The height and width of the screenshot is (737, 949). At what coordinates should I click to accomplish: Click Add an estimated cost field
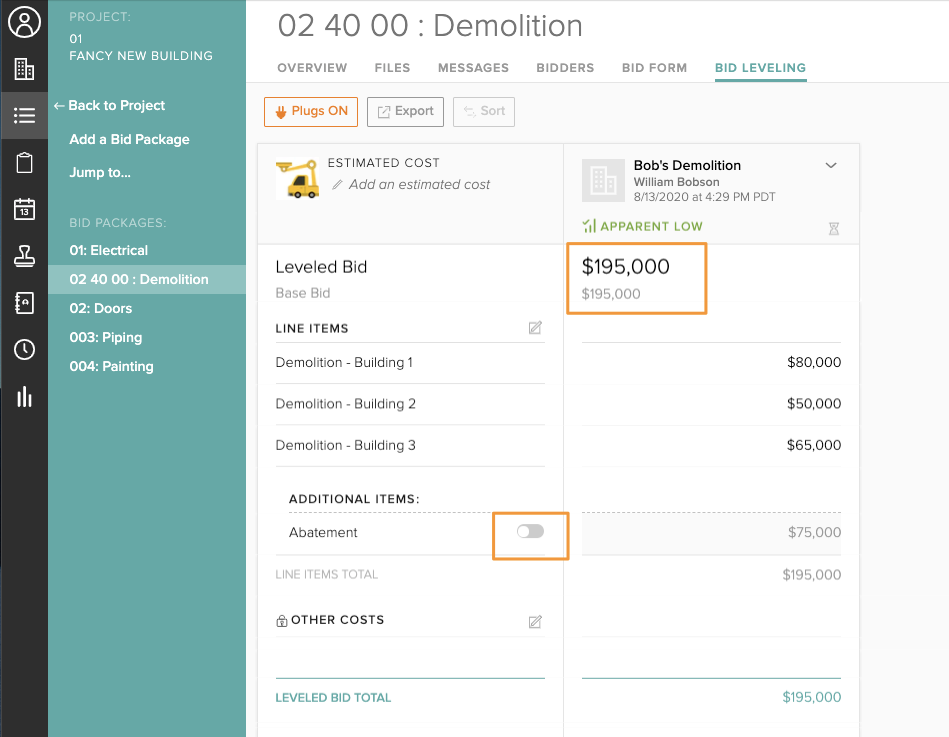tap(419, 184)
